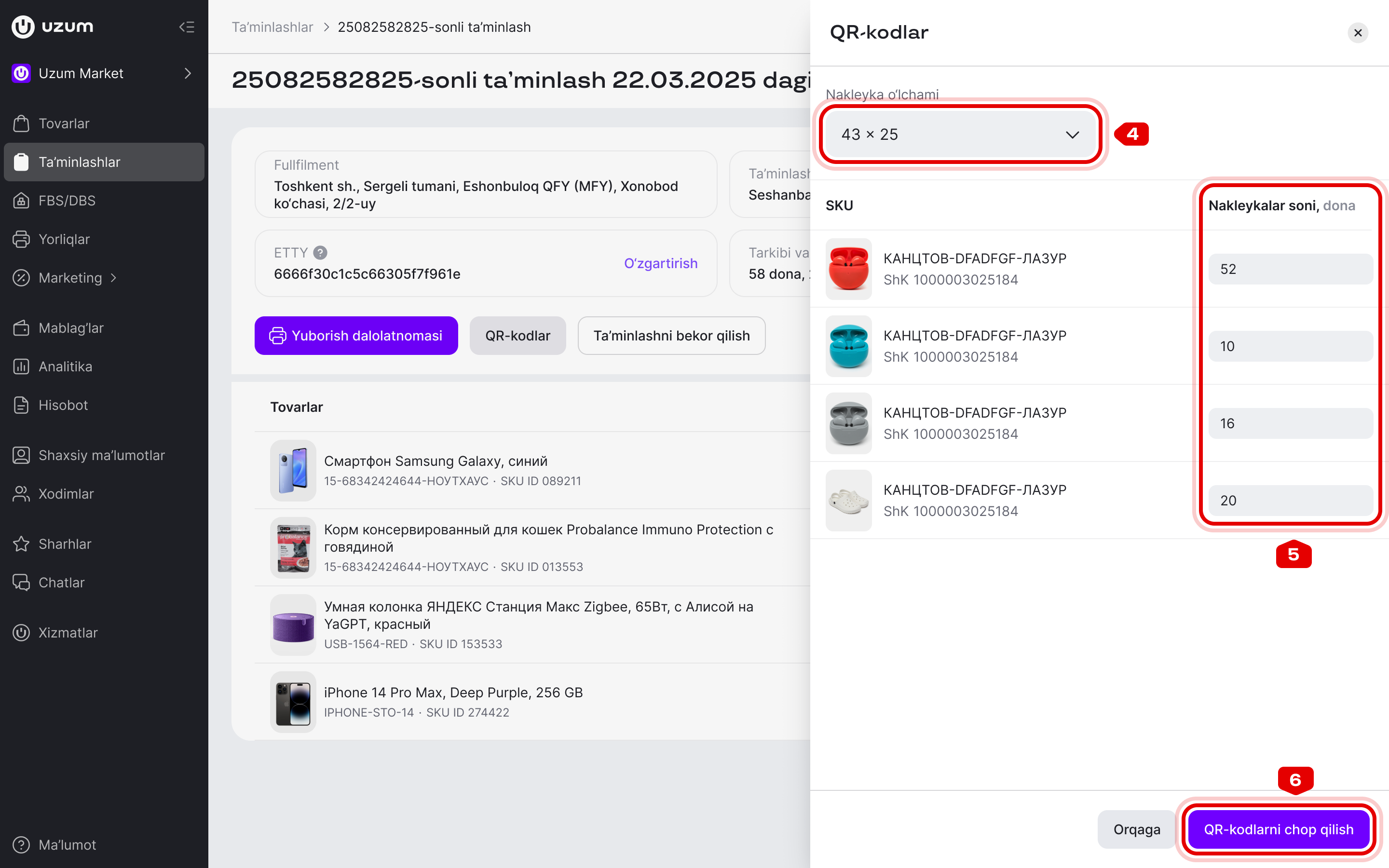Click the Sharhlar star icon
1389x868 pixels.
point(21,543)
